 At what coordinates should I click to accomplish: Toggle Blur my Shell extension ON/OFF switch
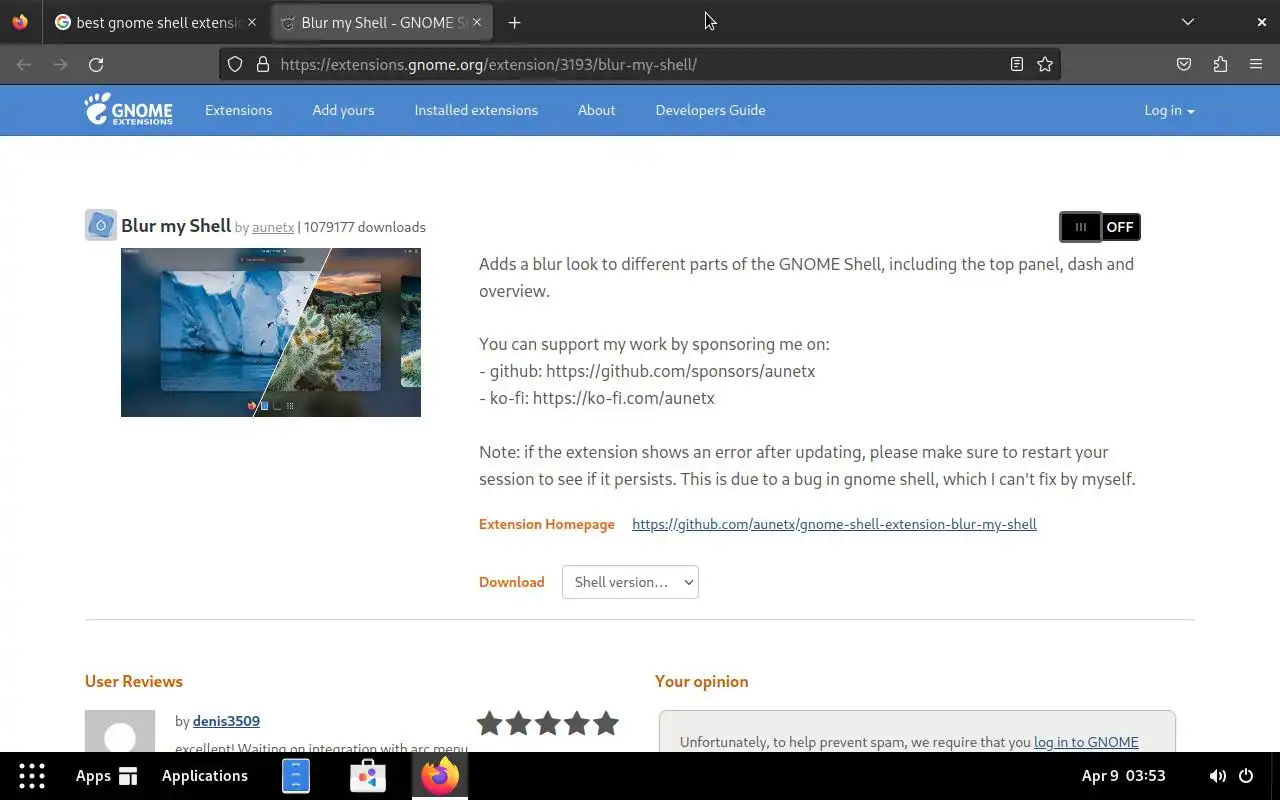(x=1100, y=227)
